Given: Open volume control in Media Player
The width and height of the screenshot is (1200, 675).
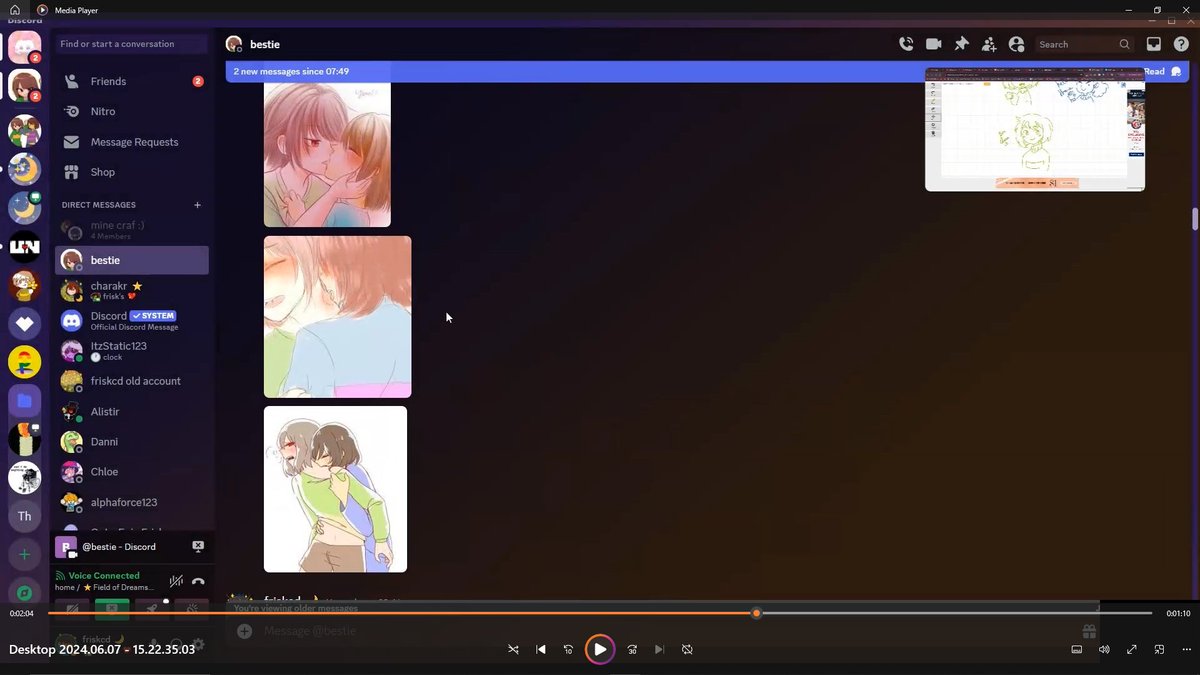Looking at the screenshot, I should 1104,649.
